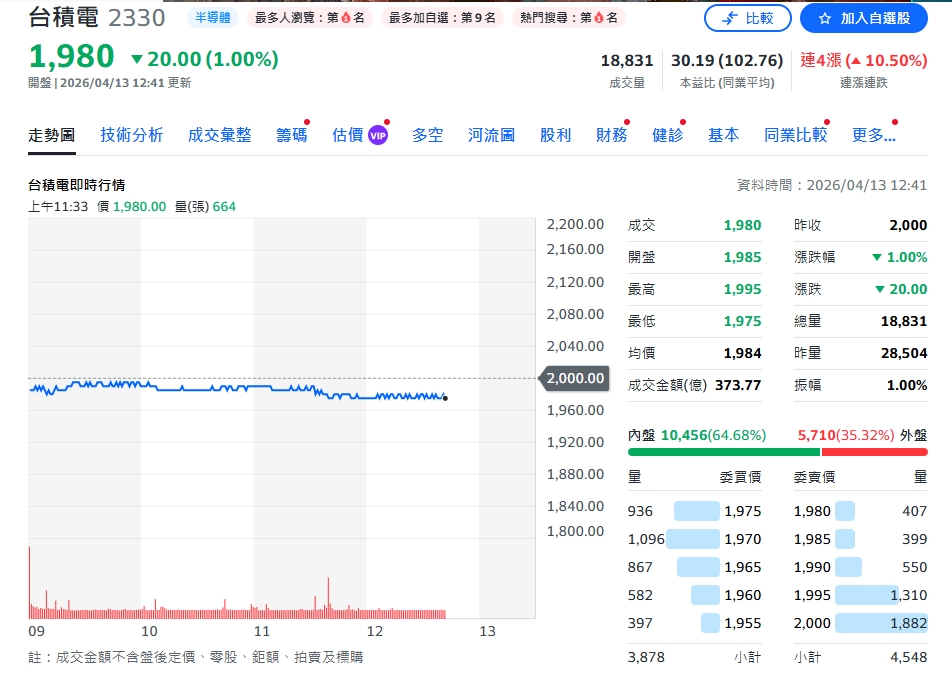Open the 河流圖 tab
This screenshot has width=952, height=683.
490,133
